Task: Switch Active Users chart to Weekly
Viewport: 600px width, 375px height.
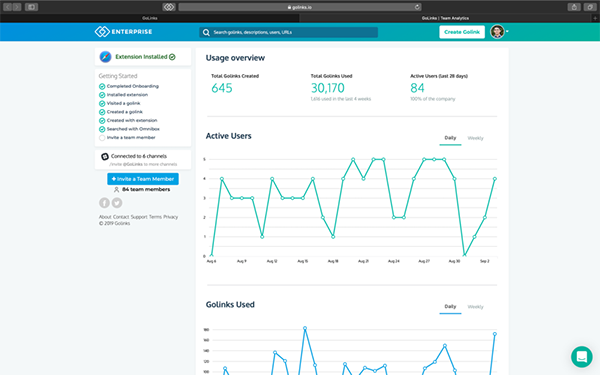Action: click(475, 138)
